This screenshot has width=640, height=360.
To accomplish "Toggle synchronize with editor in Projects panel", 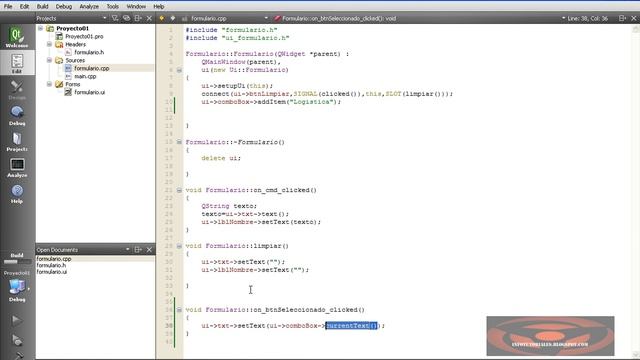I will (x=127, y=18).
